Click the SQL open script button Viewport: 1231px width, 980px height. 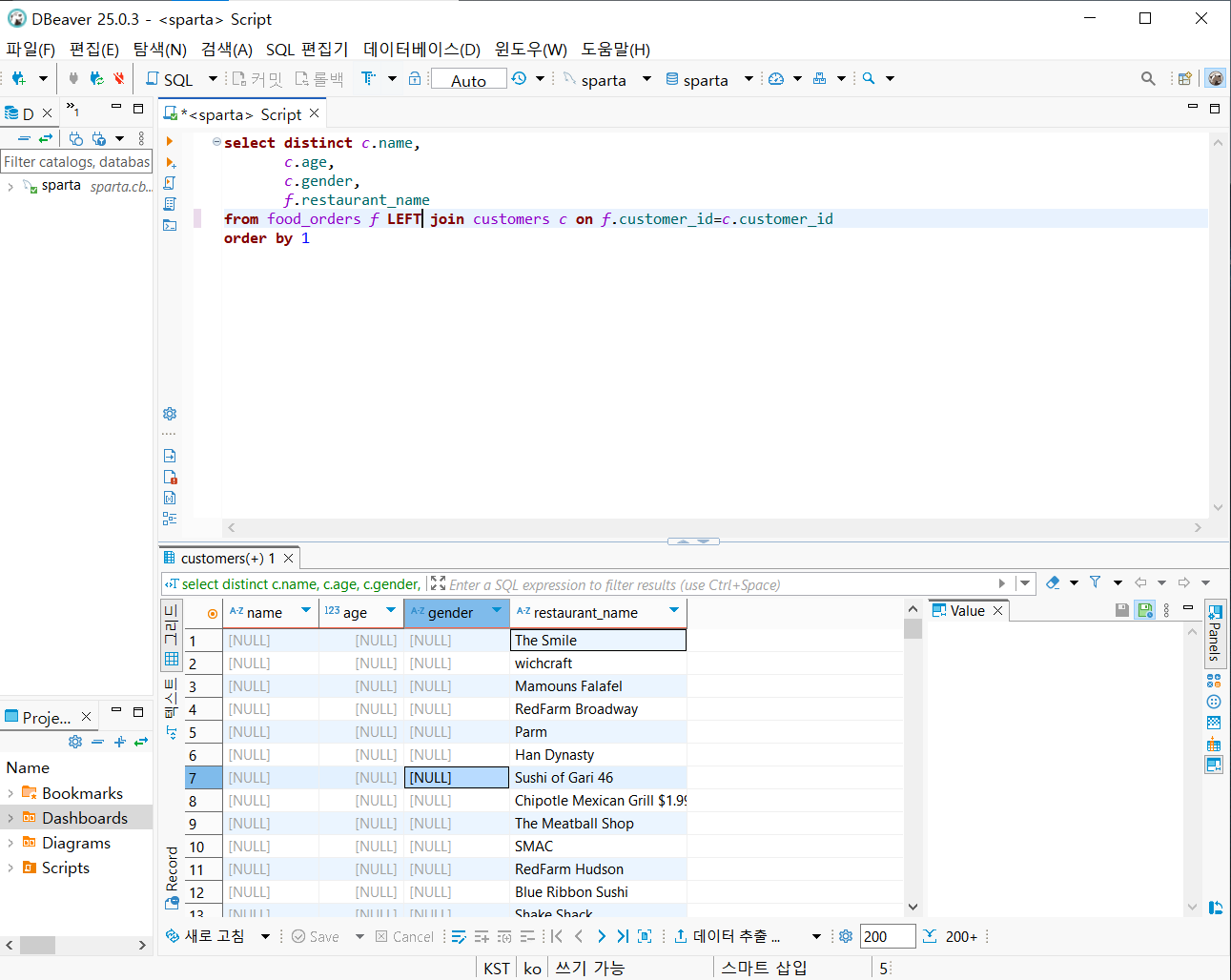(x=170, y=79)
